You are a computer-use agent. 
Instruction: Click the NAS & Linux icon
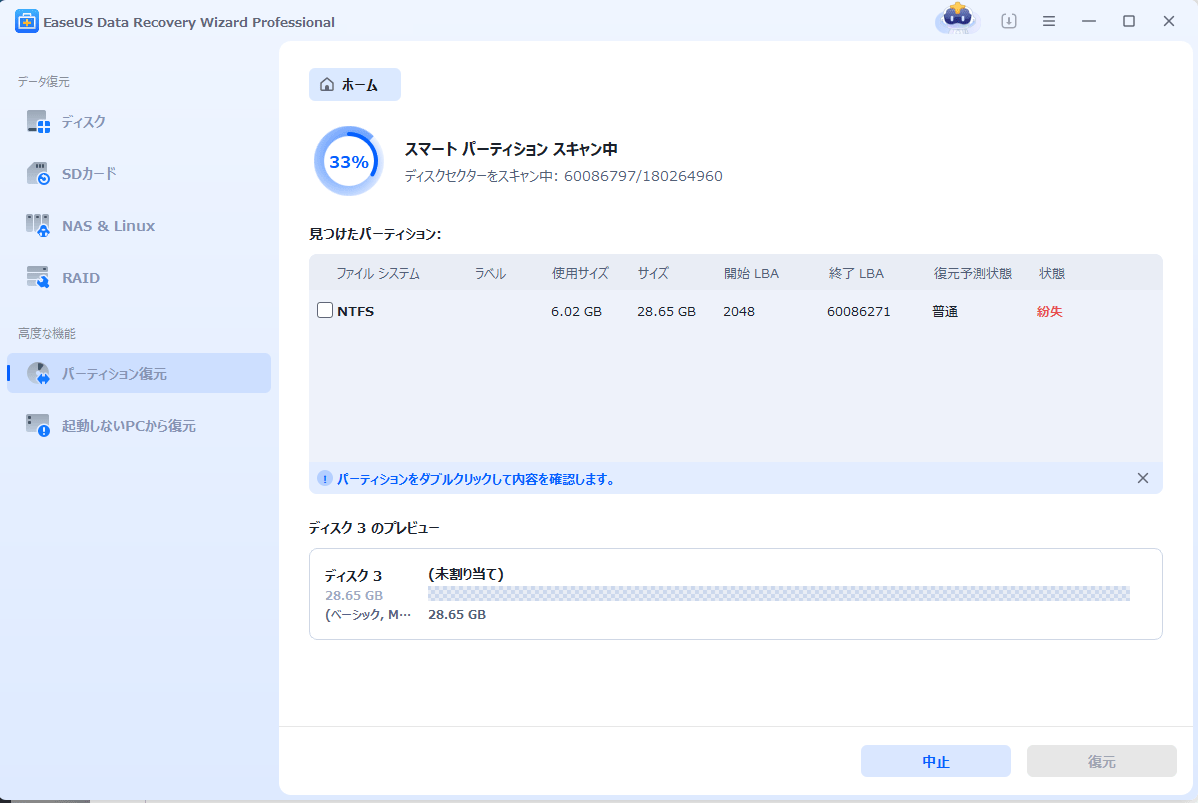[38, 226]
